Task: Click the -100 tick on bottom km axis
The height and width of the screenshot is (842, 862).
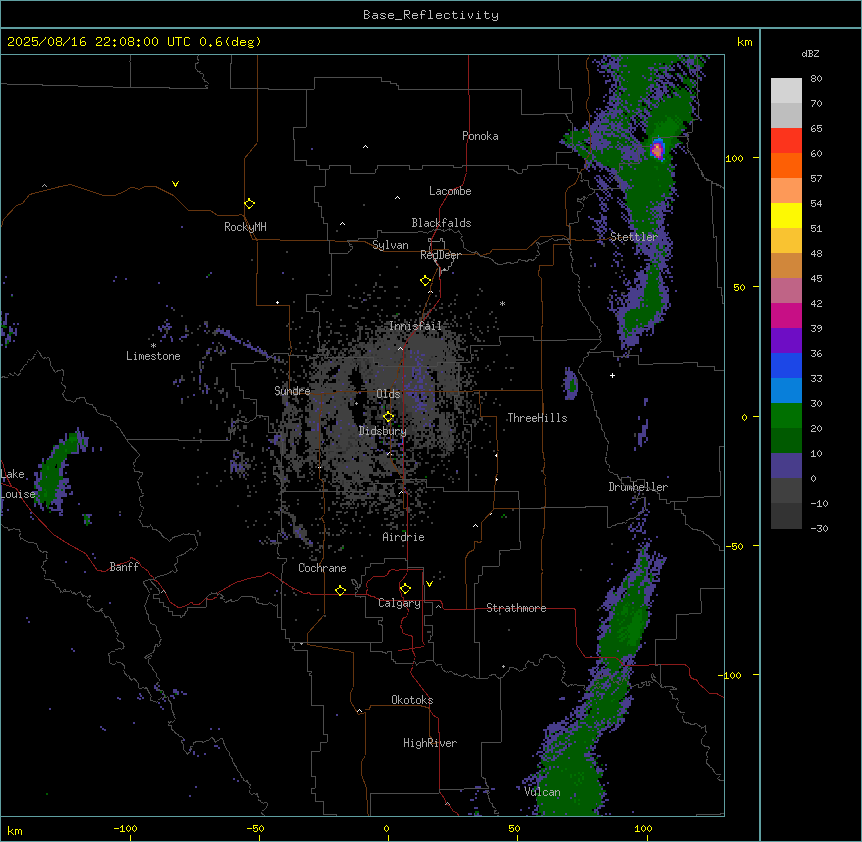Action: click(x=125, y=828)
